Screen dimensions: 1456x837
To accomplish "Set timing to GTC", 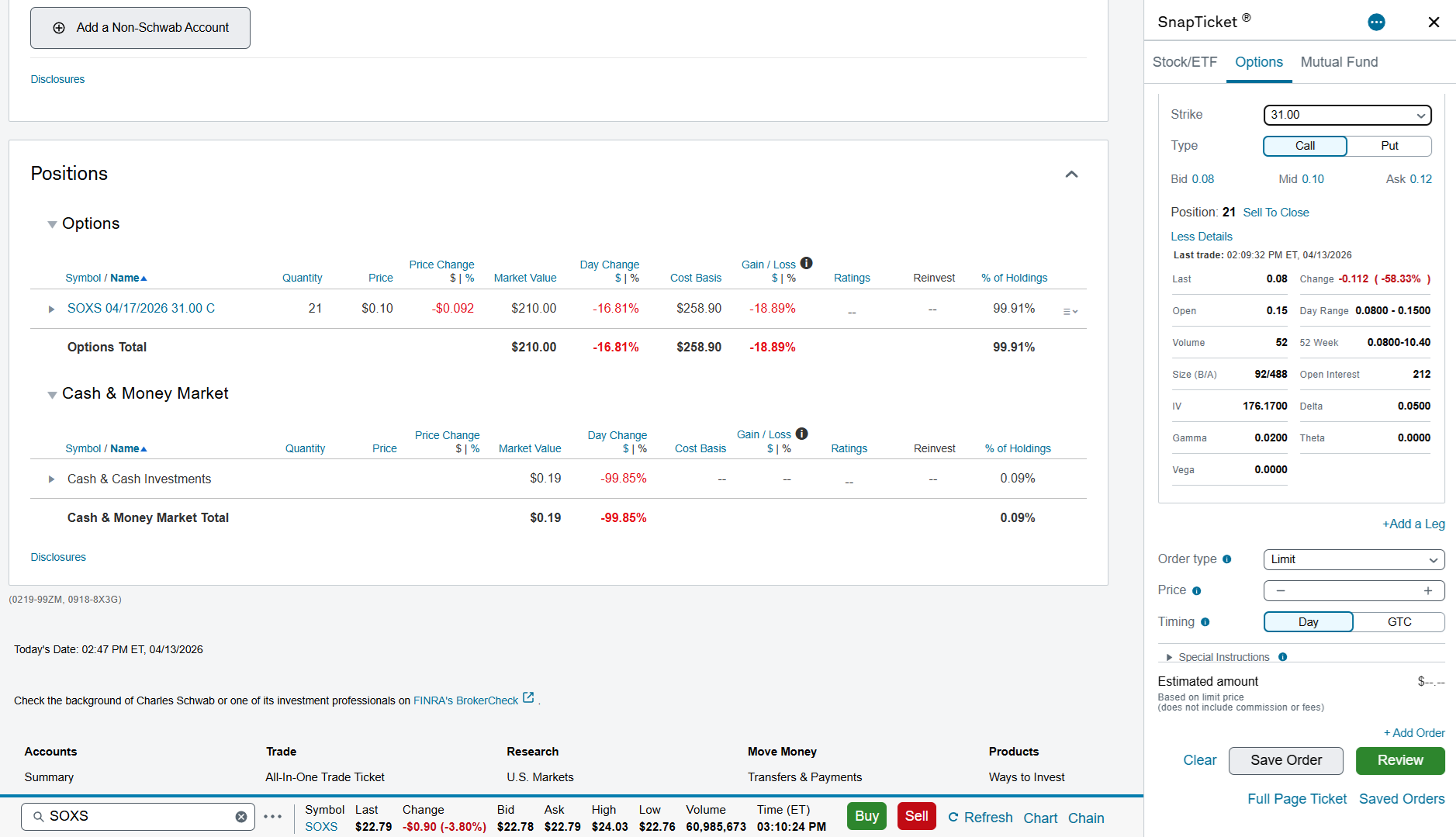I will pos(1399,622).
